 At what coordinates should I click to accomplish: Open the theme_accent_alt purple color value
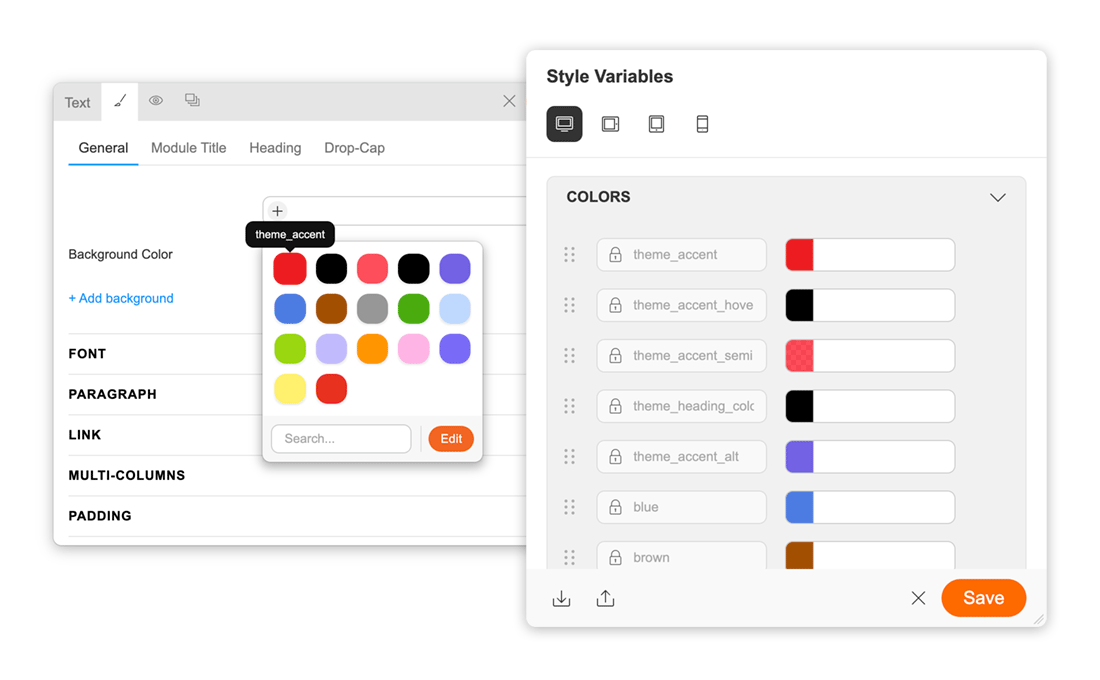coord(870,457)
